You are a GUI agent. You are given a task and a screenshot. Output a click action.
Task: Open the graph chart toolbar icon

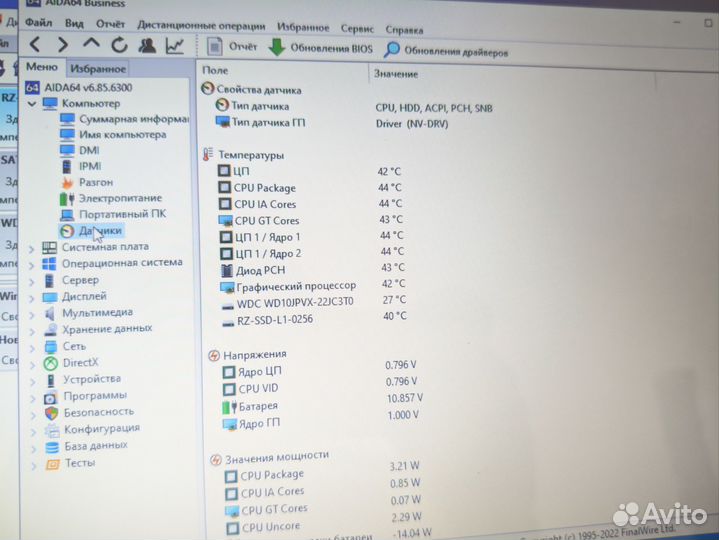[x=175, y=46]
